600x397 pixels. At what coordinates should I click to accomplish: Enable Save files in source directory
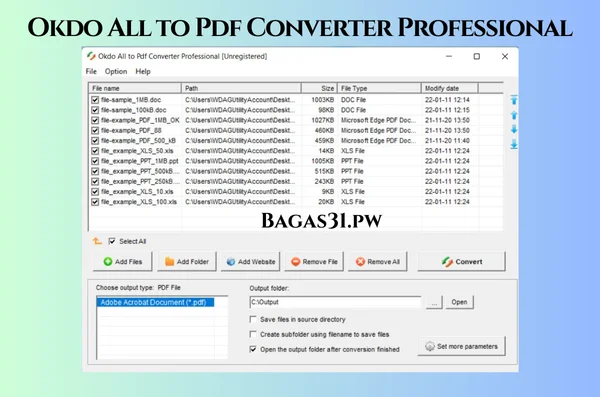[x=253, y=319]
